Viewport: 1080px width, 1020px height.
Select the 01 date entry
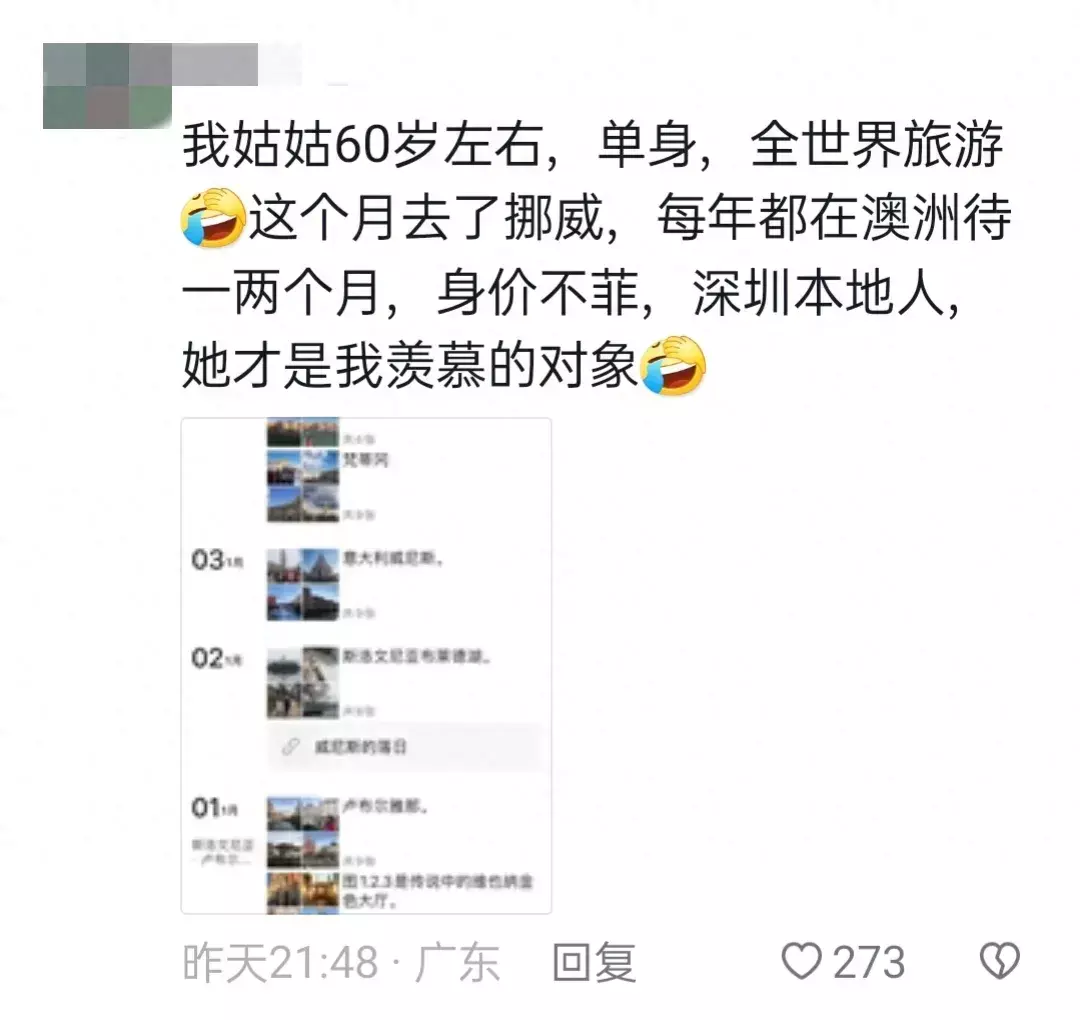click(x=215, y=807)
